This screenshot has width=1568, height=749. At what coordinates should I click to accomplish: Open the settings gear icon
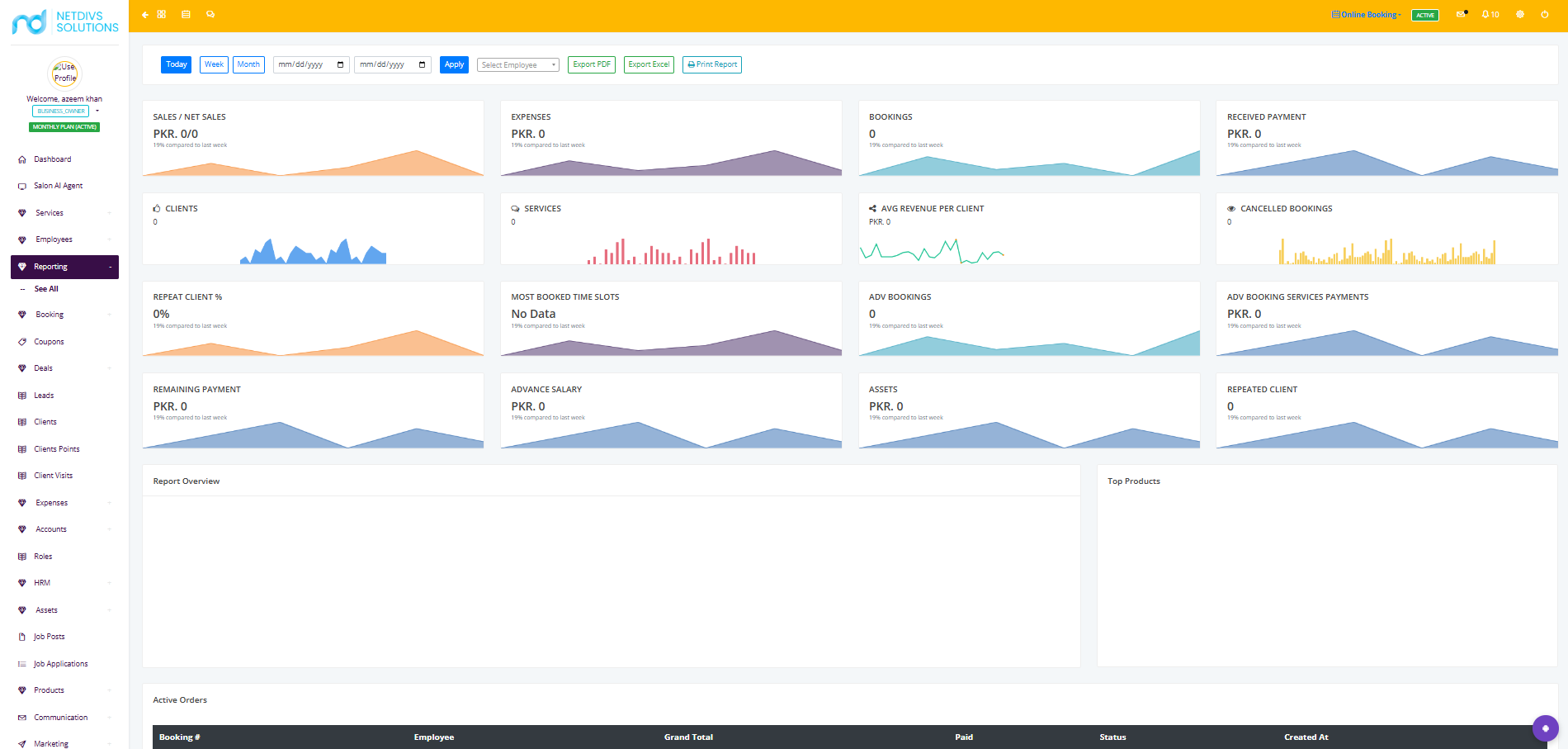point(1520,15)
